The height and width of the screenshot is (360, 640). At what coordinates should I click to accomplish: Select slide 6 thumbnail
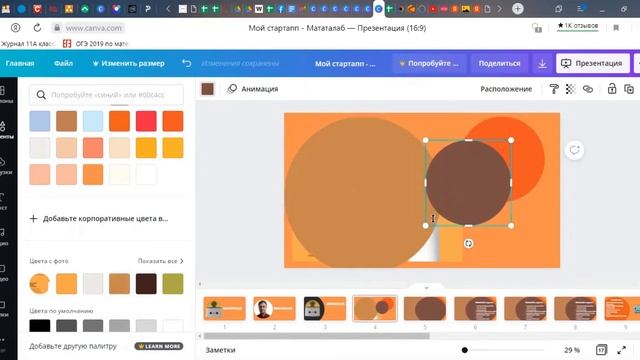(475, 309)
